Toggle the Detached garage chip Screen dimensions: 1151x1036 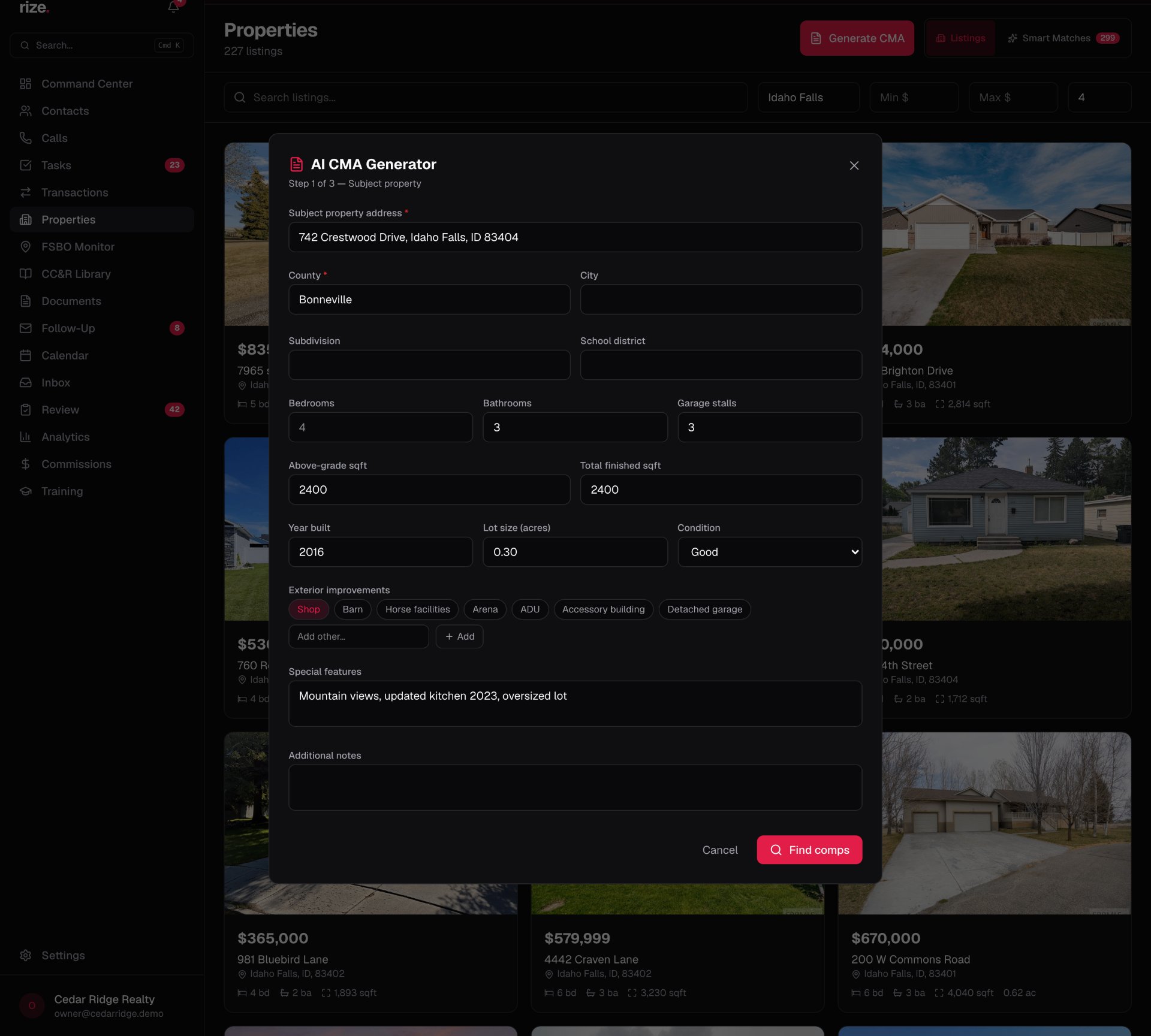point(704,609)
